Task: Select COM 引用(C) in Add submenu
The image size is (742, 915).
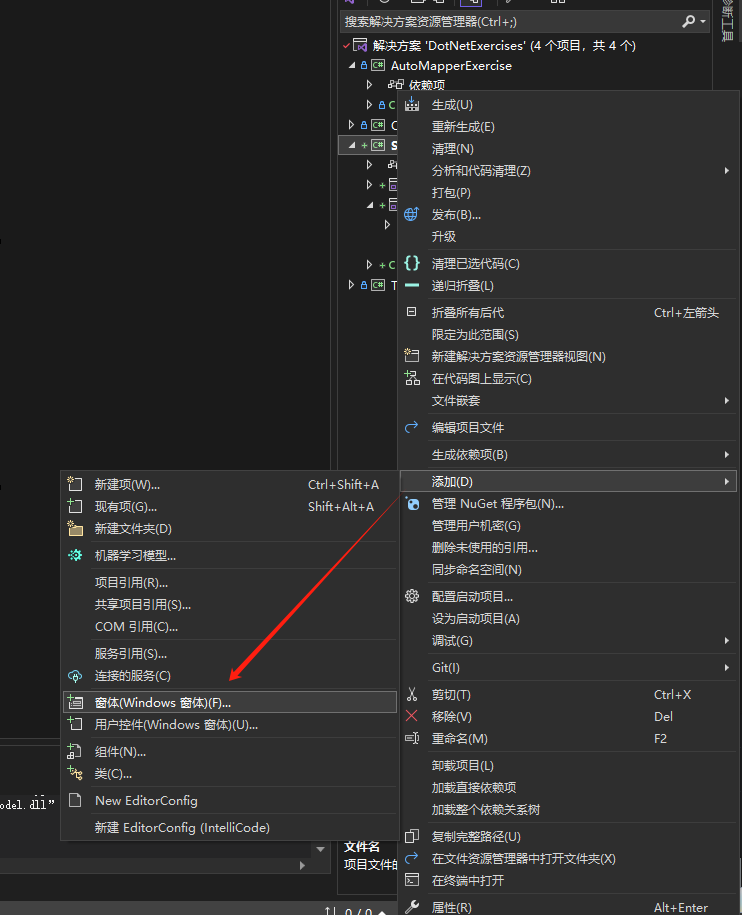Action: 229,627
